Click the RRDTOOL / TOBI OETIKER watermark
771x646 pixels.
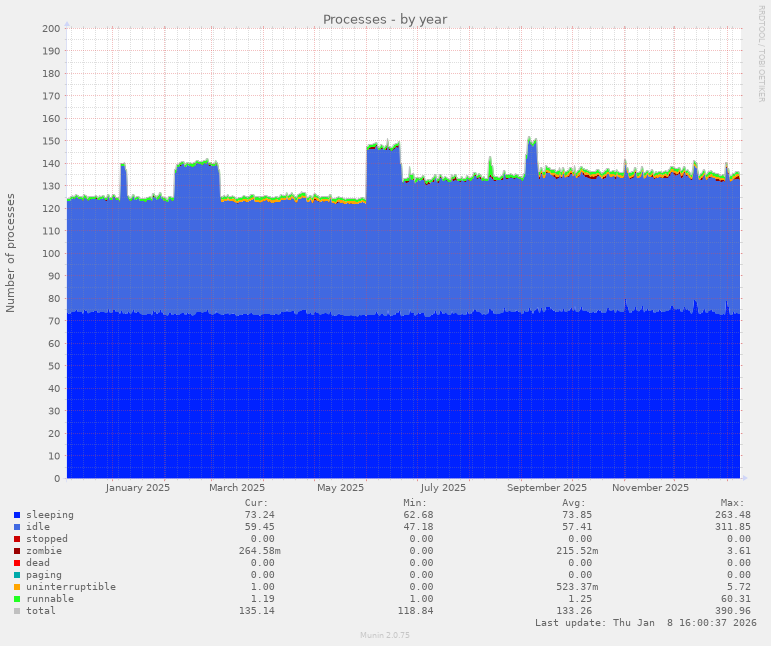[761, 53]
